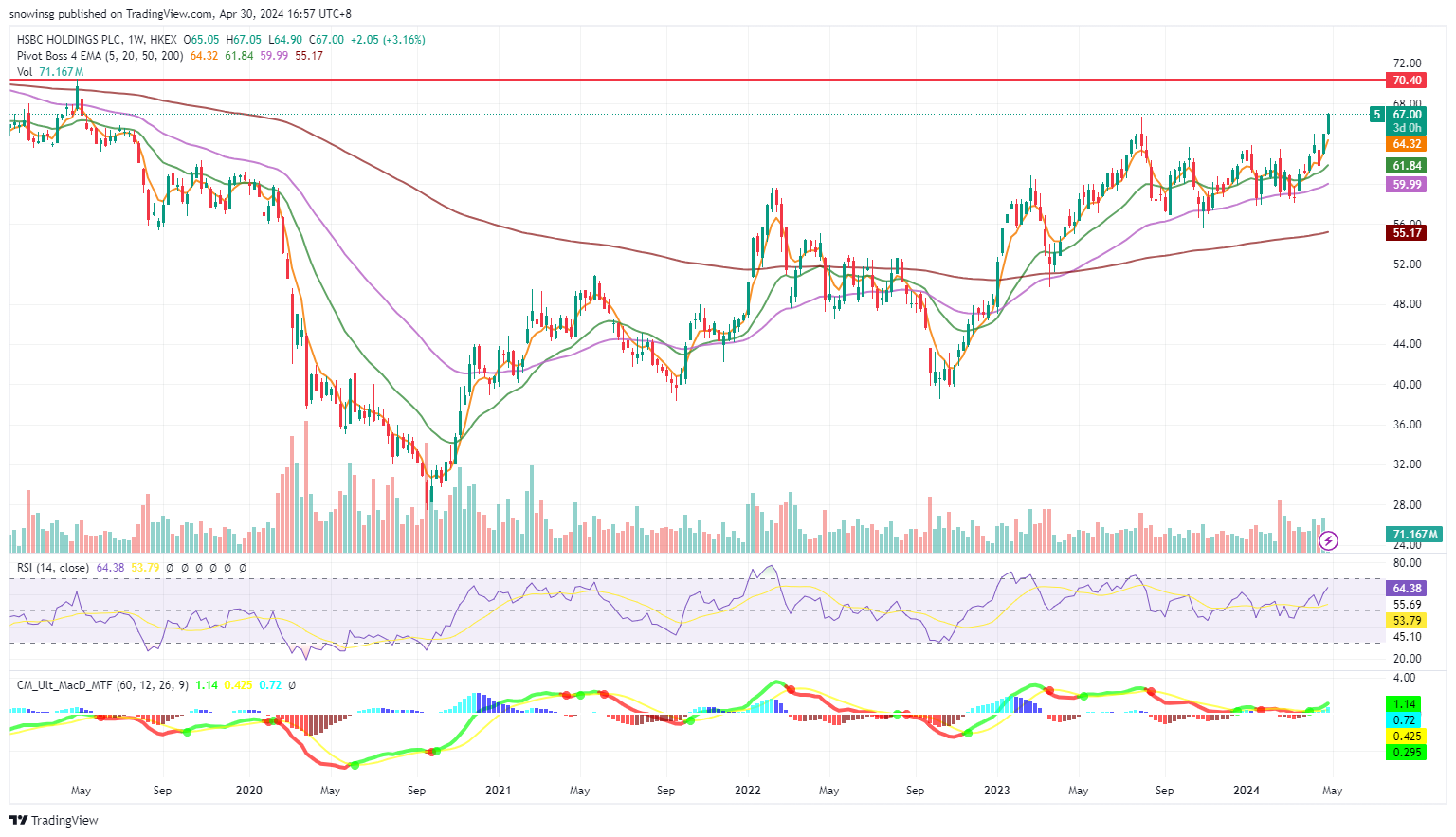Click the purple lightning bolt icon
Viewport: 1456px width, 837px height.
(x=1329, y=541)
